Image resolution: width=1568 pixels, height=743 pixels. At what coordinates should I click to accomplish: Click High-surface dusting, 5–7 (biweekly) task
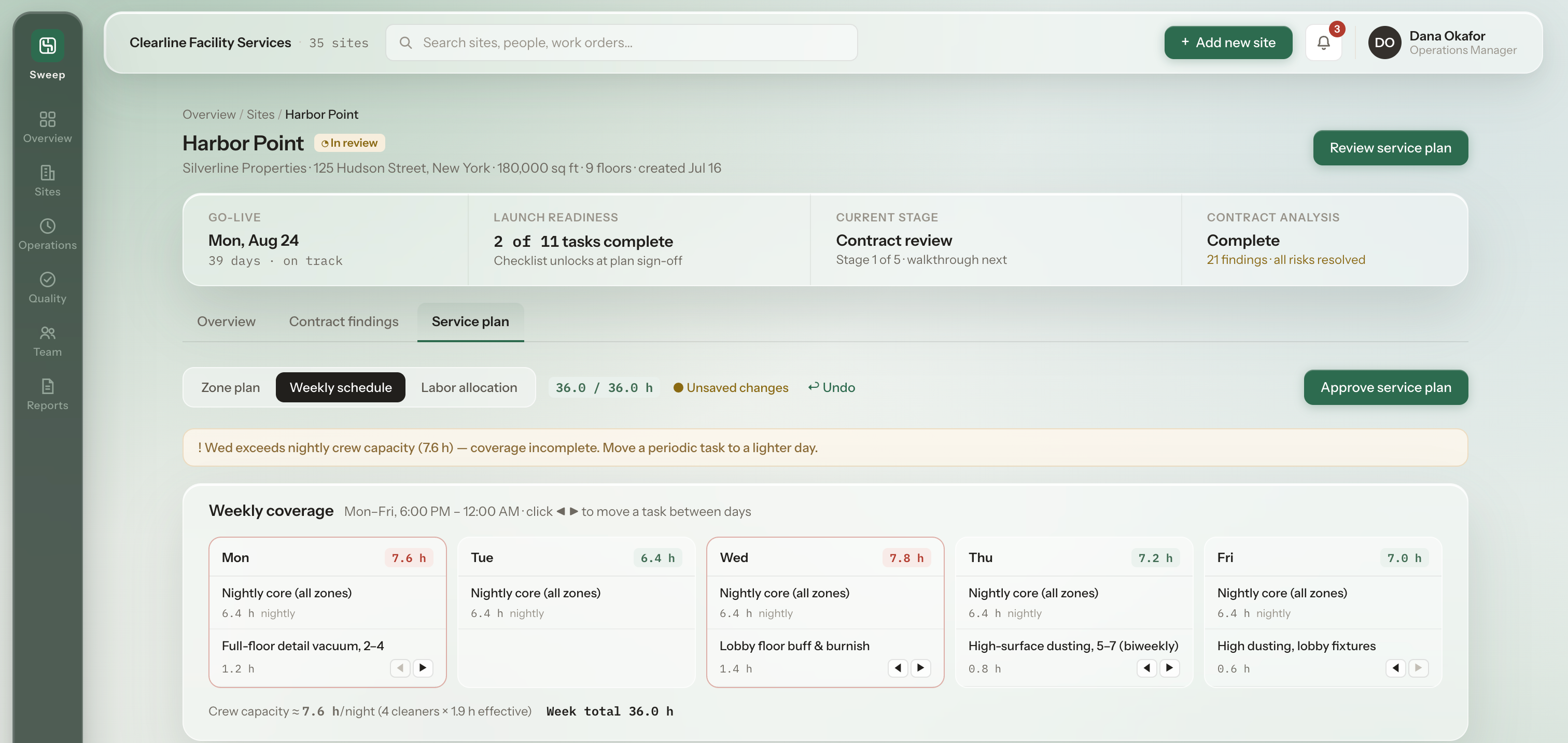coord(1074,657)
